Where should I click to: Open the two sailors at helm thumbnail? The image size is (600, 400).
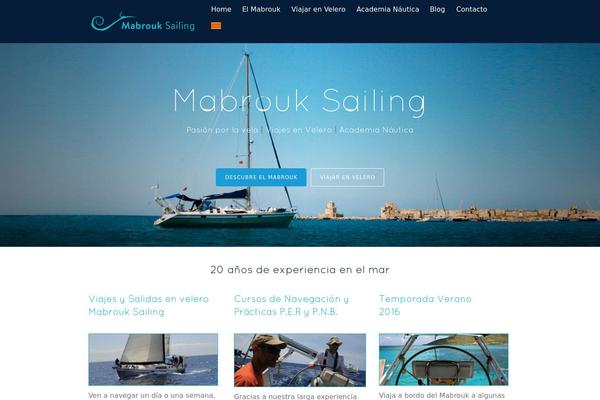(x=300, y=360)
